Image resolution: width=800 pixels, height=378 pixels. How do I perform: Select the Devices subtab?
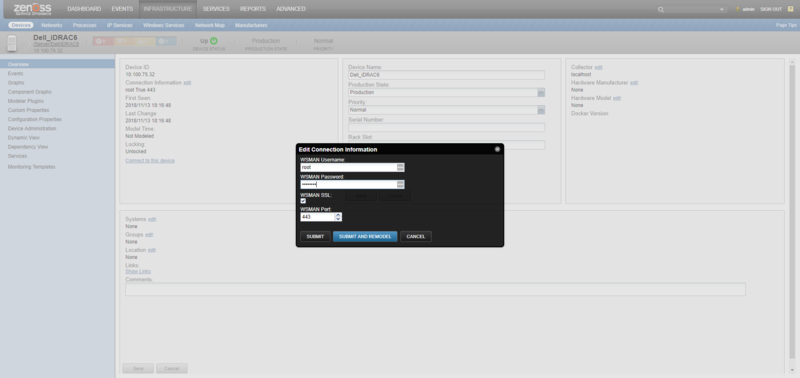(x=21, y=25)
